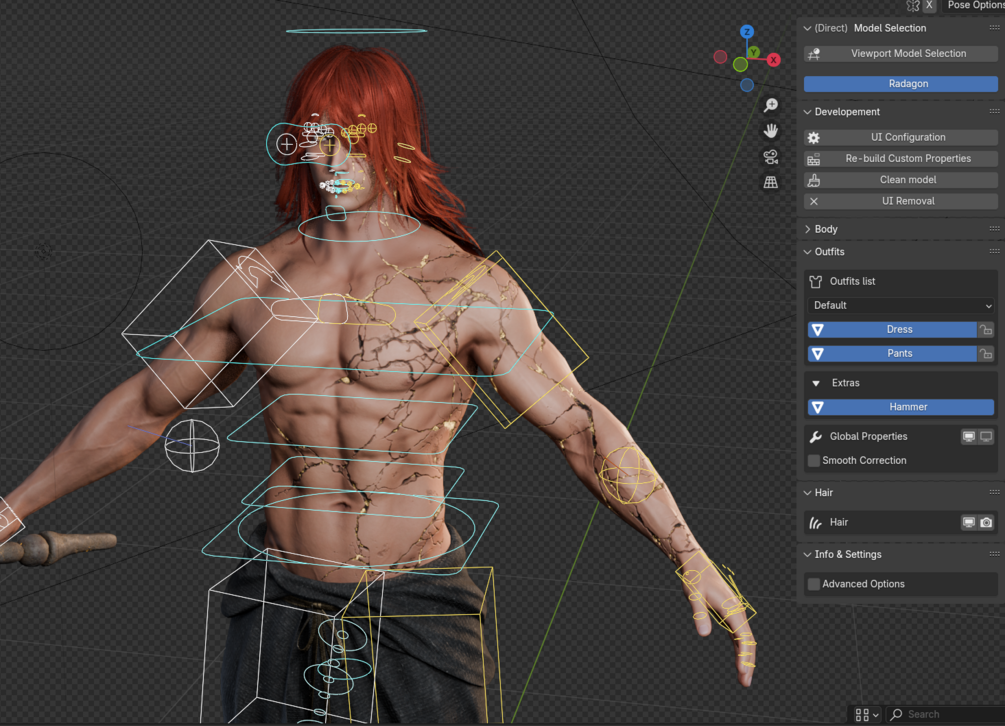Screen dimensions: 1005x726
Task: Enable the Advanced Options checkbox
Action: pos(814,584)
